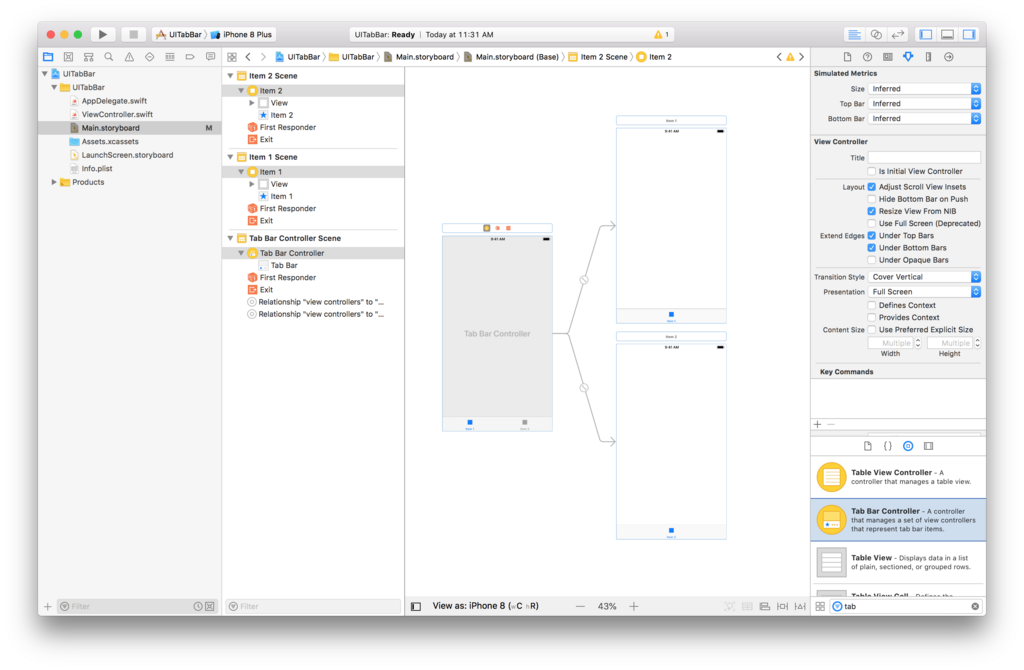Viewport: 1024px width, 670px height.
Task: Click View as: iPhone 8 button
Action: (x=485, y=606)
